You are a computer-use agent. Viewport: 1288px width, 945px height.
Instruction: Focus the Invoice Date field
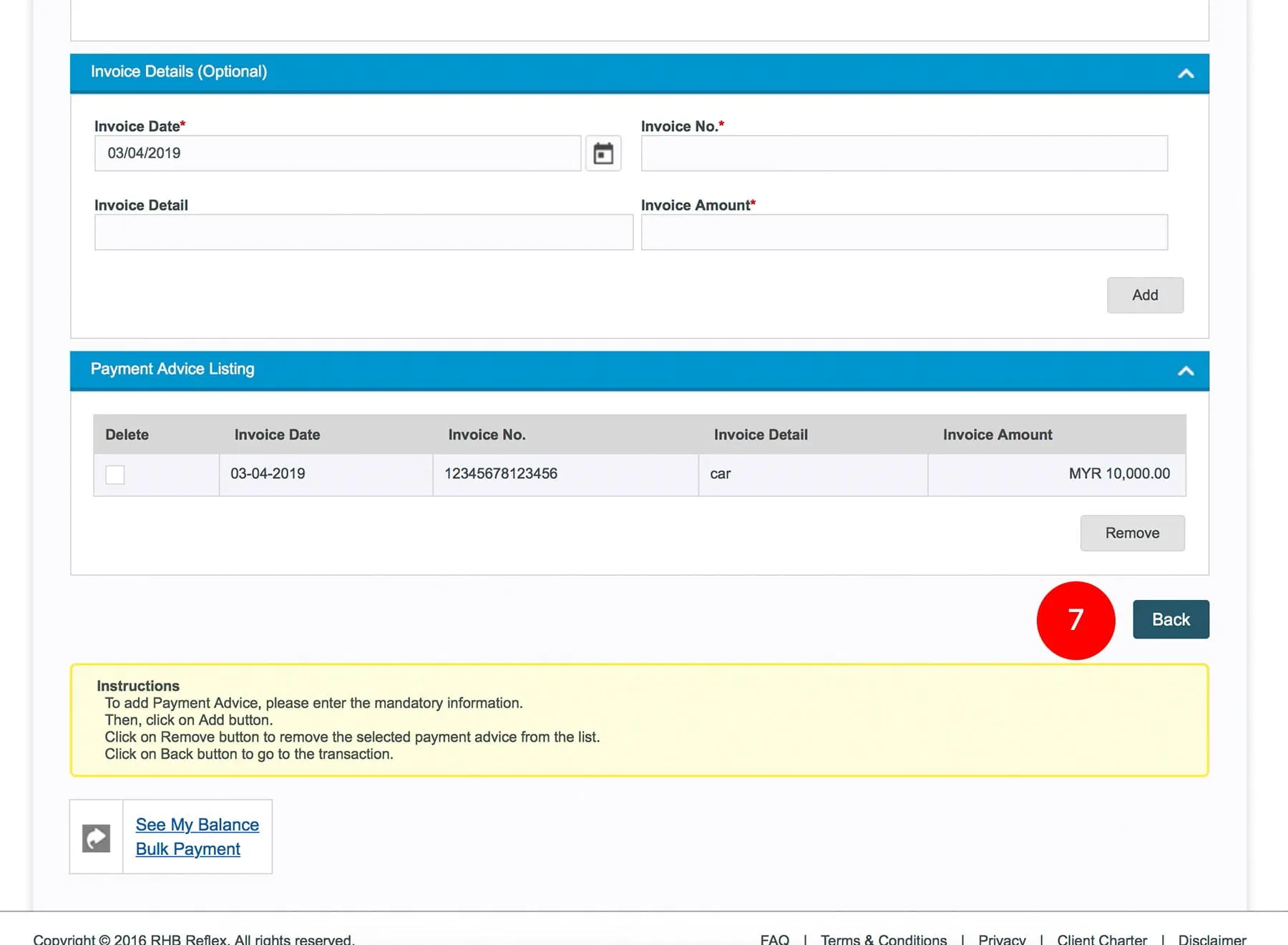(x=338, y=153)
